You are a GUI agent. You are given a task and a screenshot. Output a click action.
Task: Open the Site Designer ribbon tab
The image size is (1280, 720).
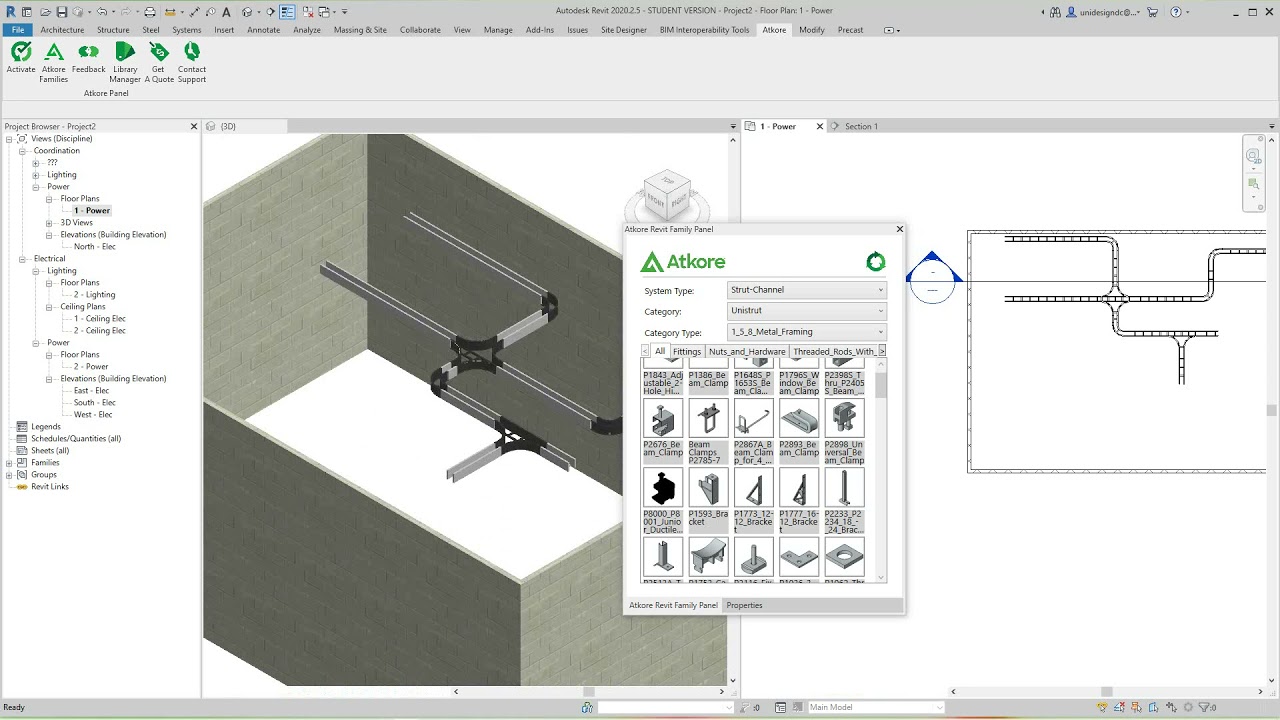[x=624, y=30]
